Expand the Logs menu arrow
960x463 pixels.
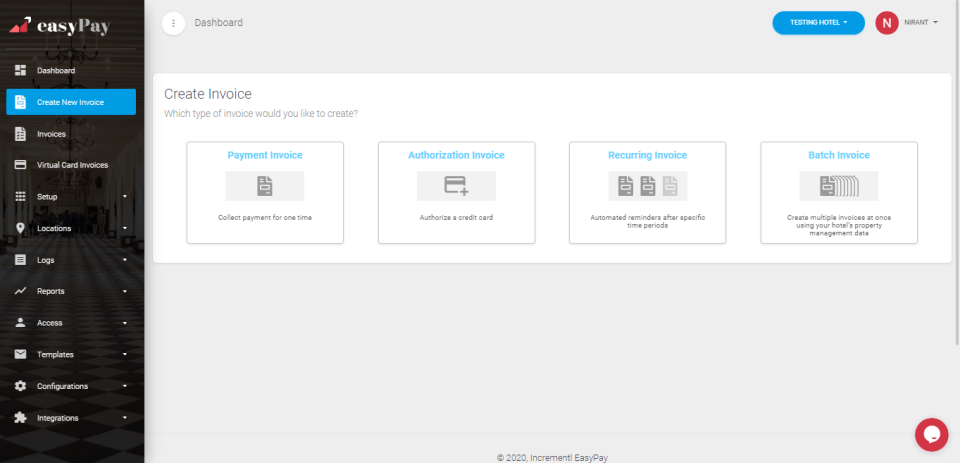point(125,260)
